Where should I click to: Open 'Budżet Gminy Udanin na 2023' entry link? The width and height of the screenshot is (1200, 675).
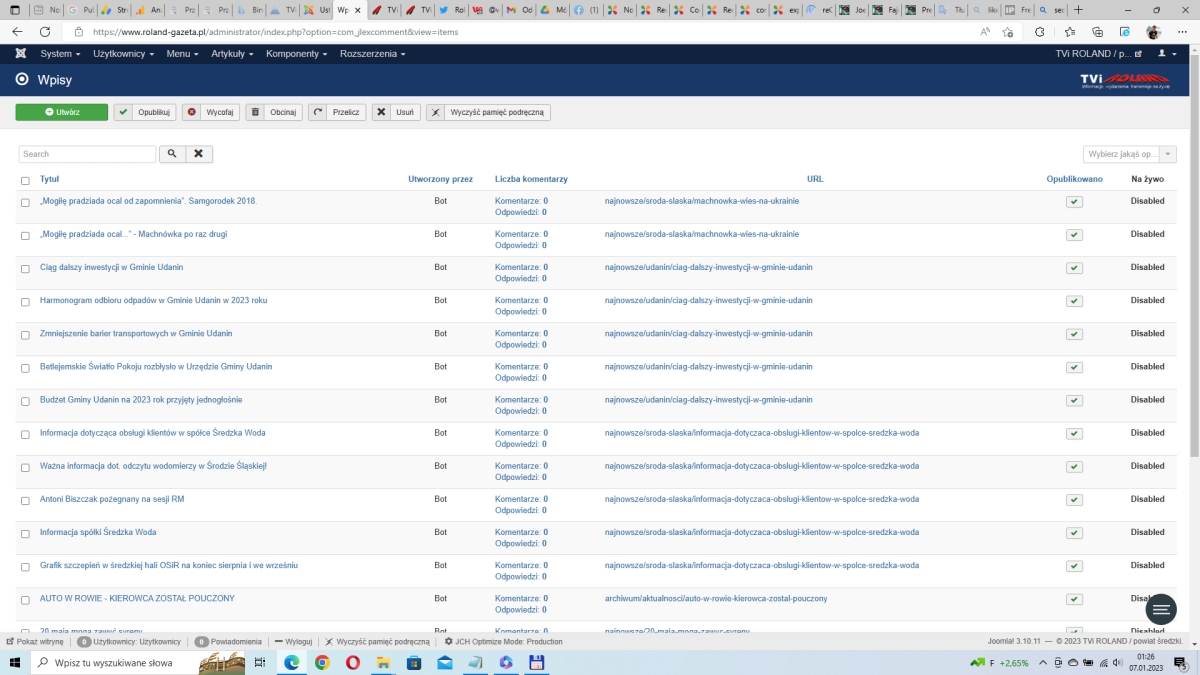tap(141, 399)
